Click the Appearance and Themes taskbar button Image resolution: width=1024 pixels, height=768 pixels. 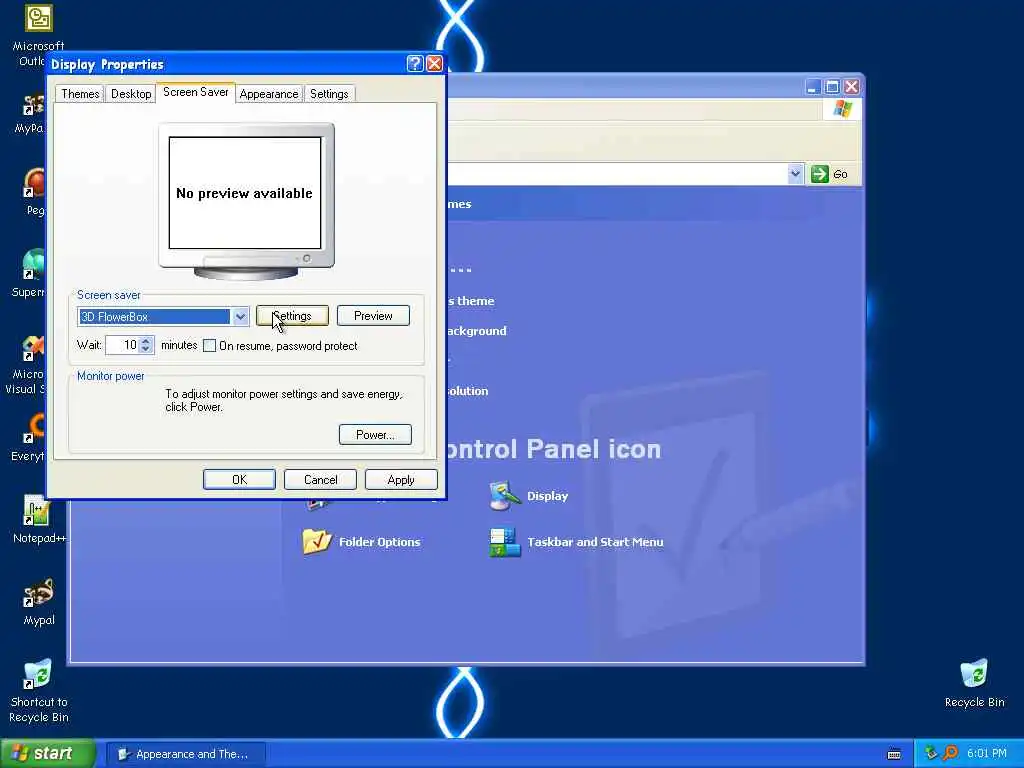(185, 754)
